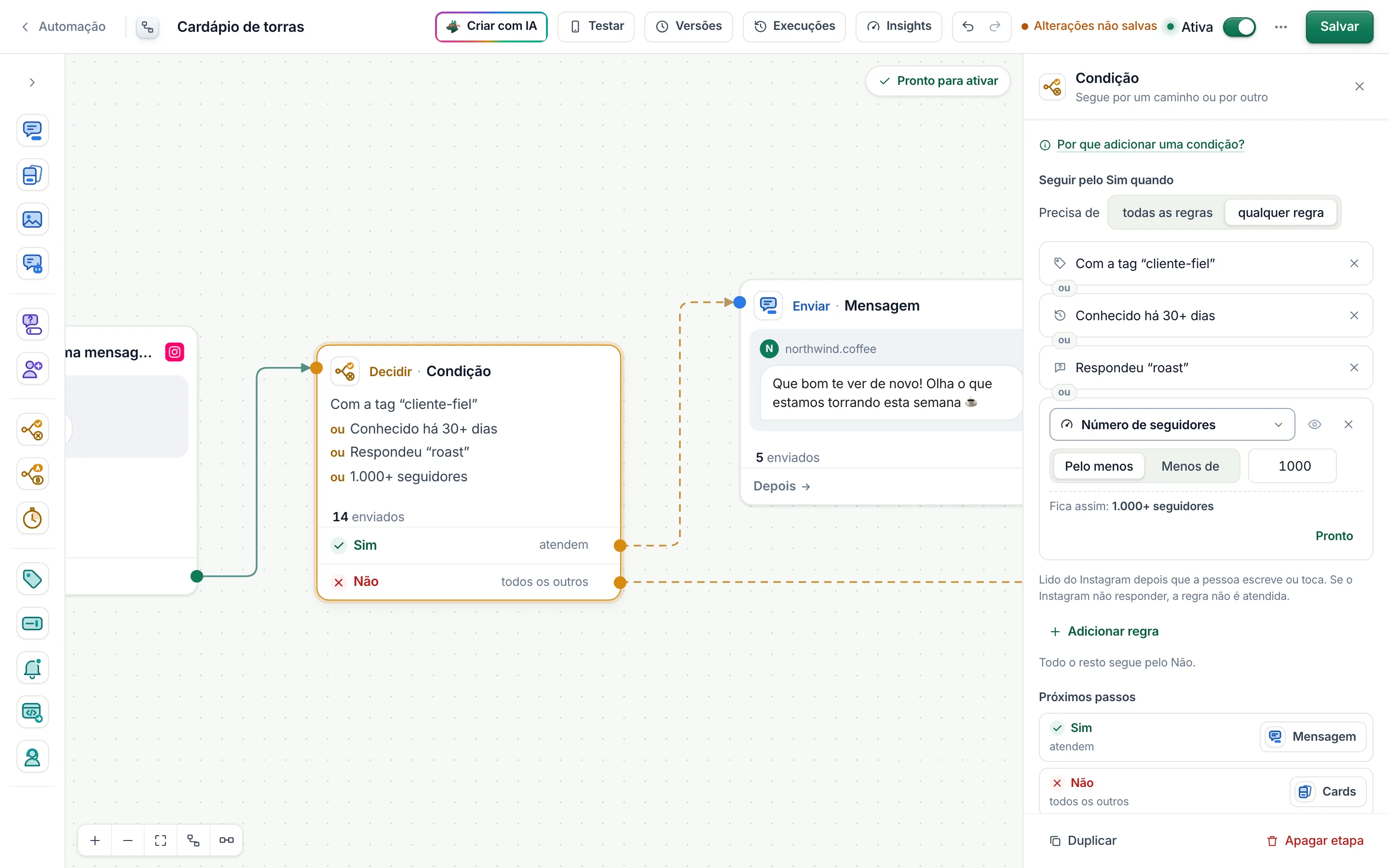Open the more options ellipsis menu
This screenshot has height=868, width=1389.
pyautogui.click(x=1280, y=27)
